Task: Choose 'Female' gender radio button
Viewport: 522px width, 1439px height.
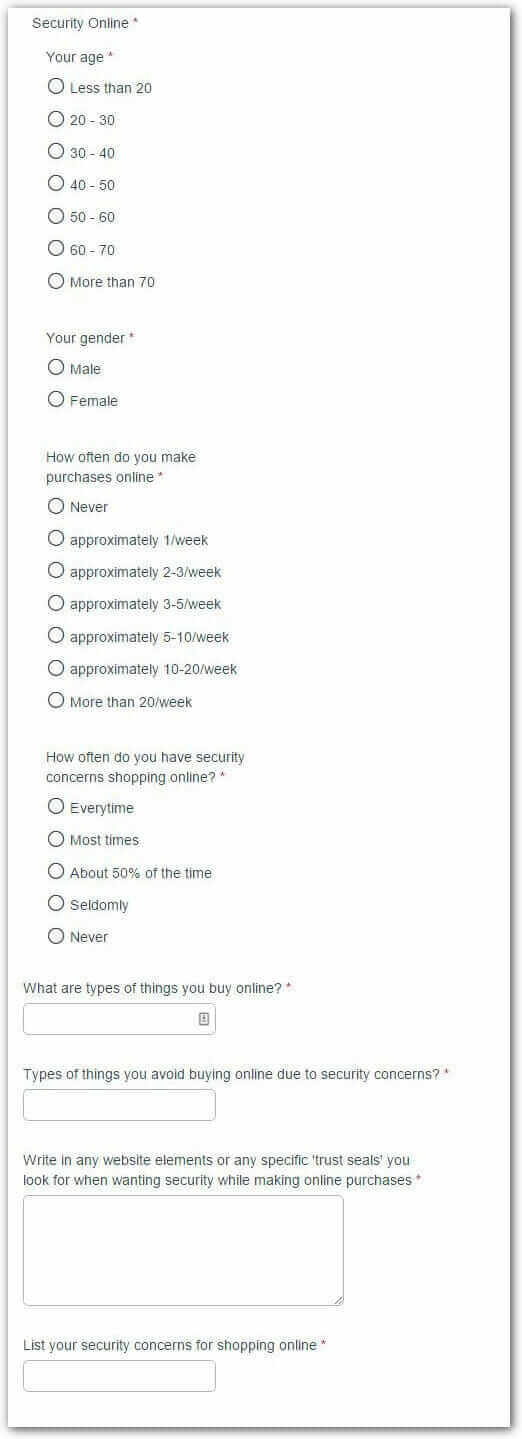Action: (x=56, y=400)
